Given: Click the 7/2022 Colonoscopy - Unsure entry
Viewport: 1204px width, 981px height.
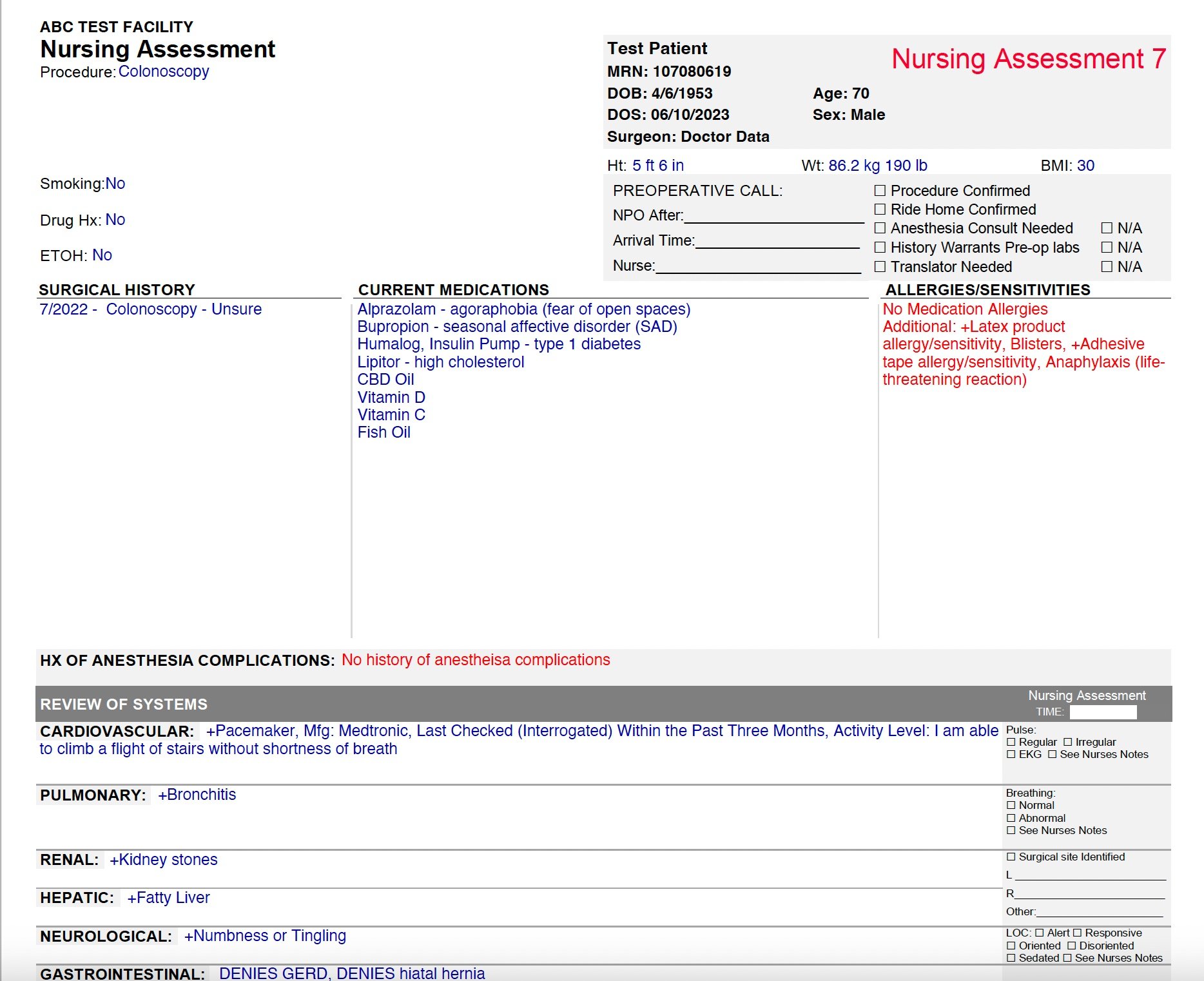Looking at the screenshot, I should pyautogui.click(x=151, y=309).
